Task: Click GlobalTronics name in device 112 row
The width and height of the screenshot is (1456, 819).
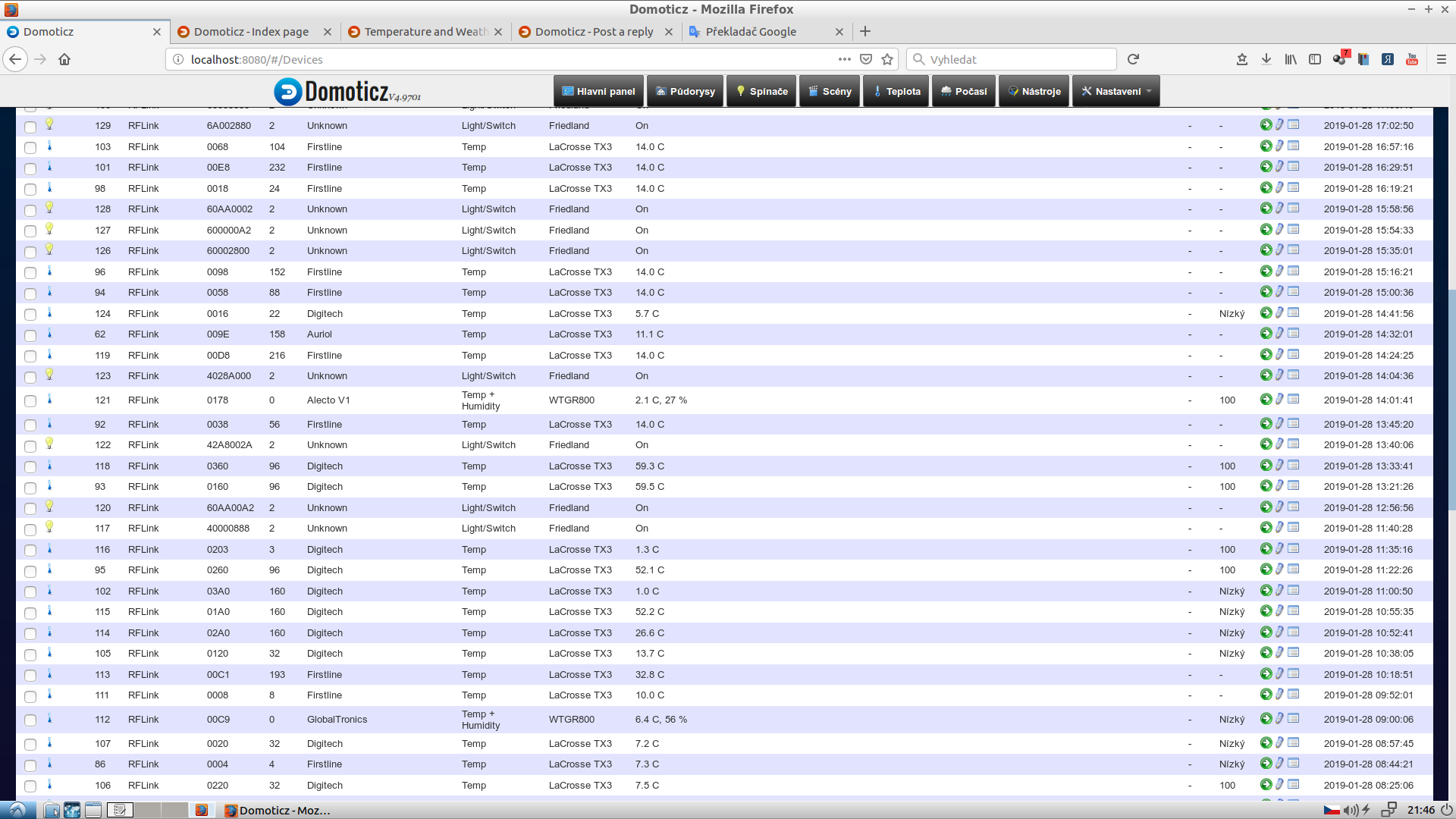Action: [337, 719]
